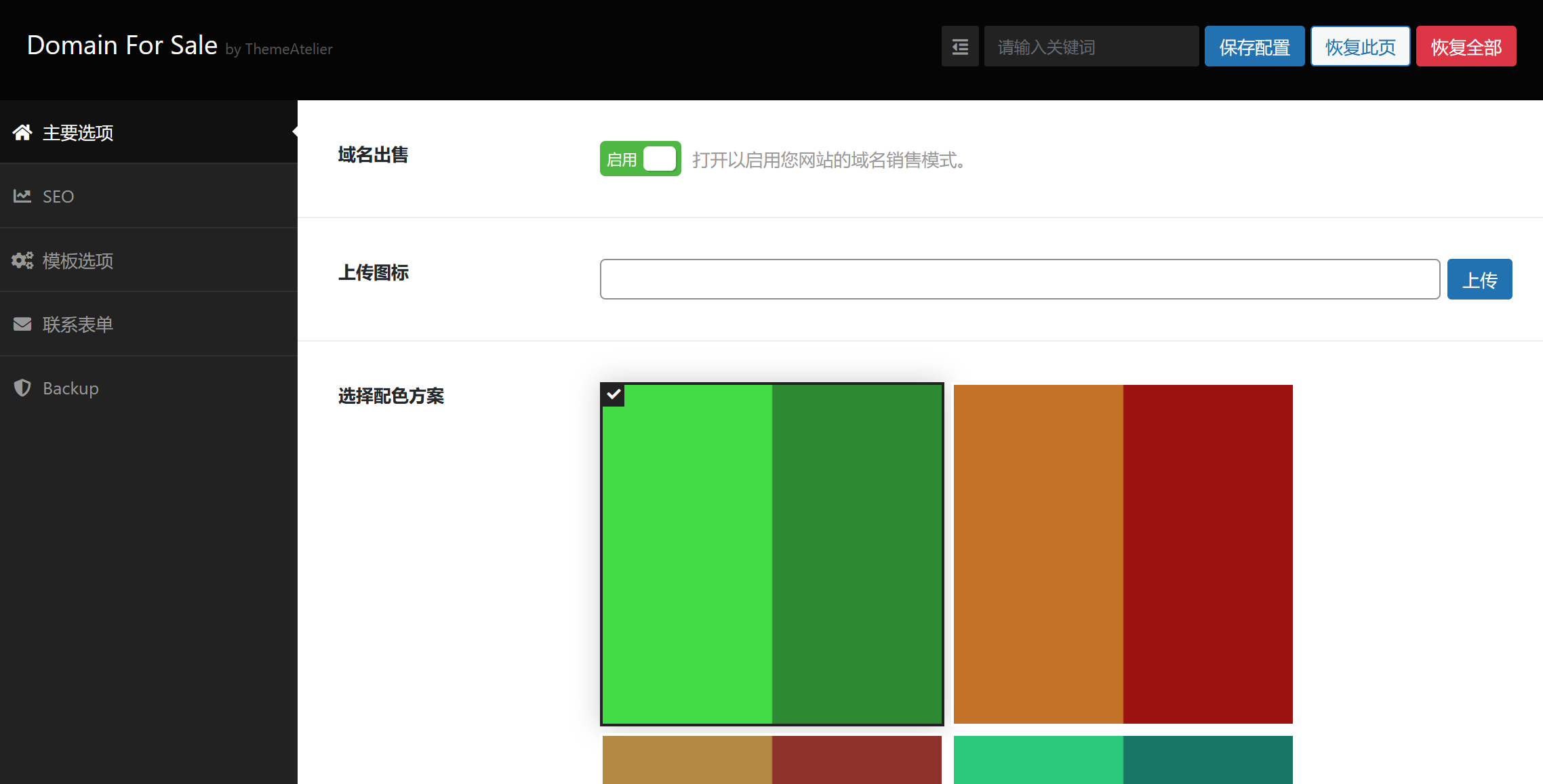Click the home icon beside 主要选项

pos(22,133)
